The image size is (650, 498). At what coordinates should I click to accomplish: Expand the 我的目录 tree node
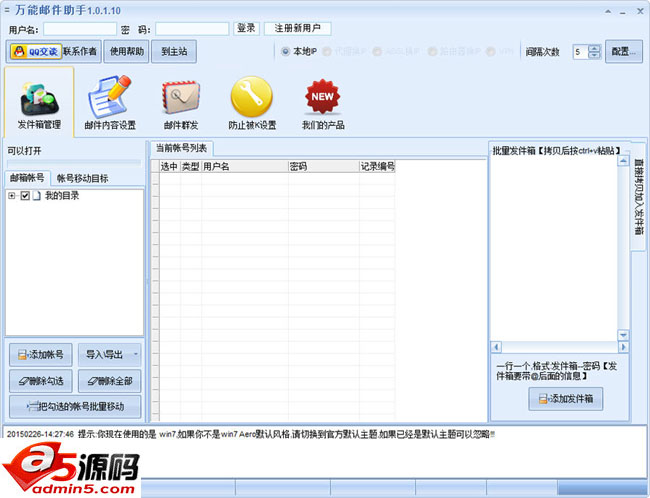[12, 196]
